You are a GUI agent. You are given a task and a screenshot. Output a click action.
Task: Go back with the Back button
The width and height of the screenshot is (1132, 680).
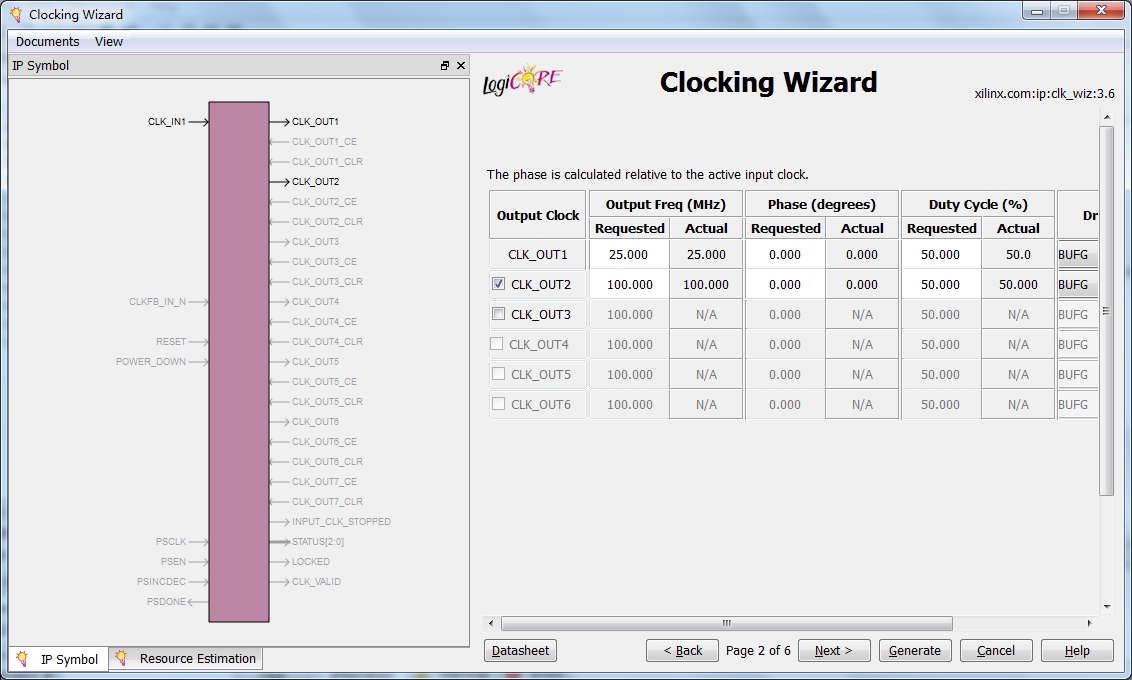click(x=682, y=650)
